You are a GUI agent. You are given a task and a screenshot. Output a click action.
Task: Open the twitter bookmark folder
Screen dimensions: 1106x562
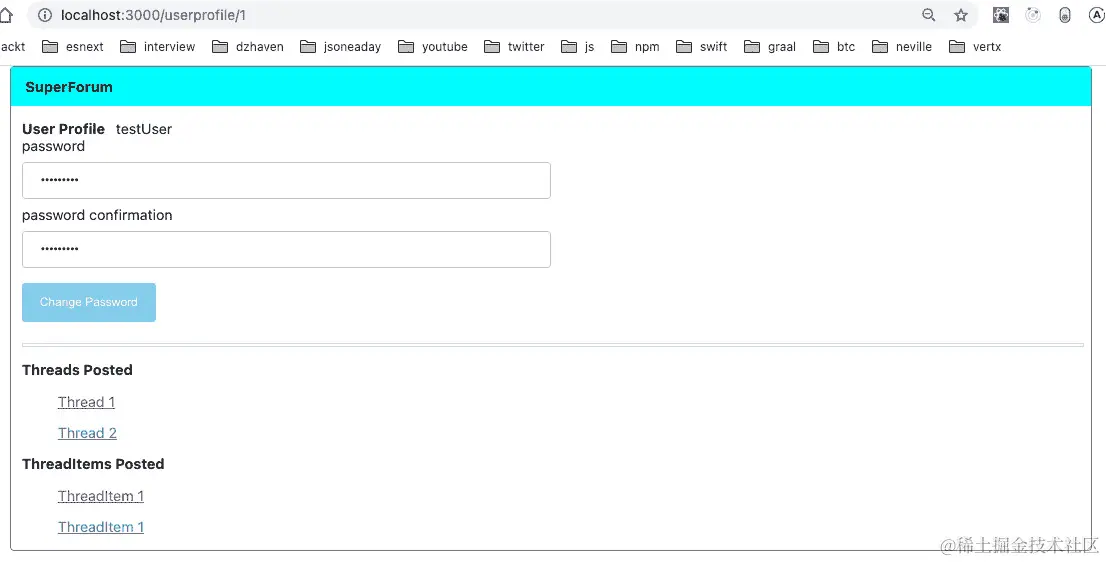[514, 47]
